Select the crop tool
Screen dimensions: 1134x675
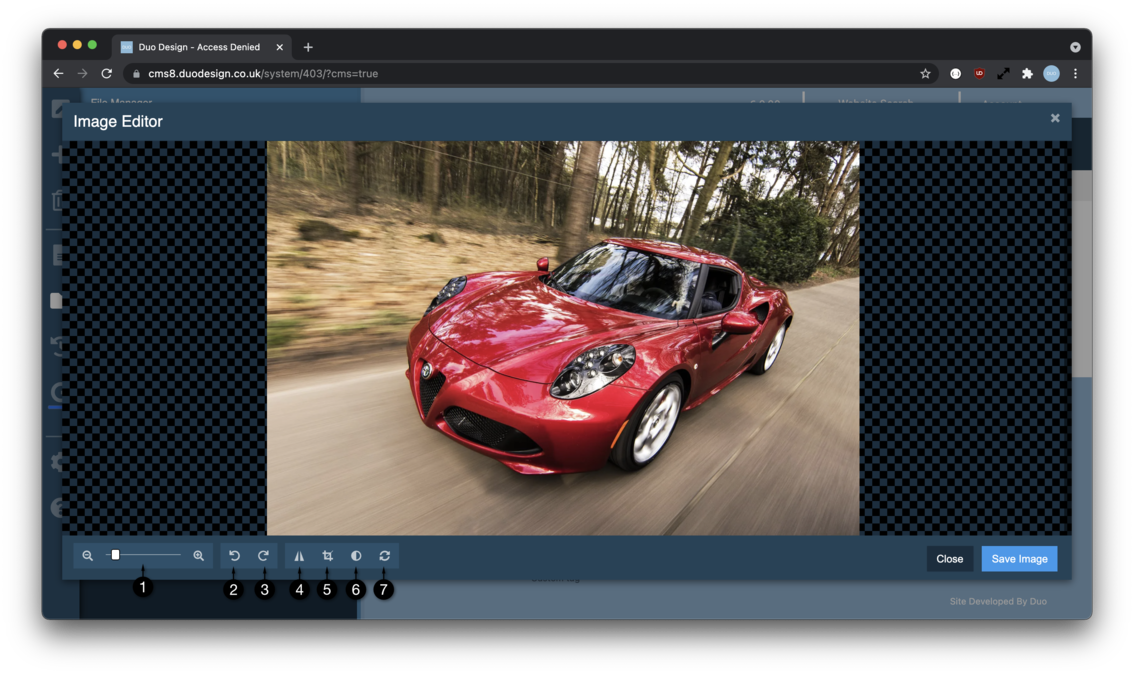point(327,555)
